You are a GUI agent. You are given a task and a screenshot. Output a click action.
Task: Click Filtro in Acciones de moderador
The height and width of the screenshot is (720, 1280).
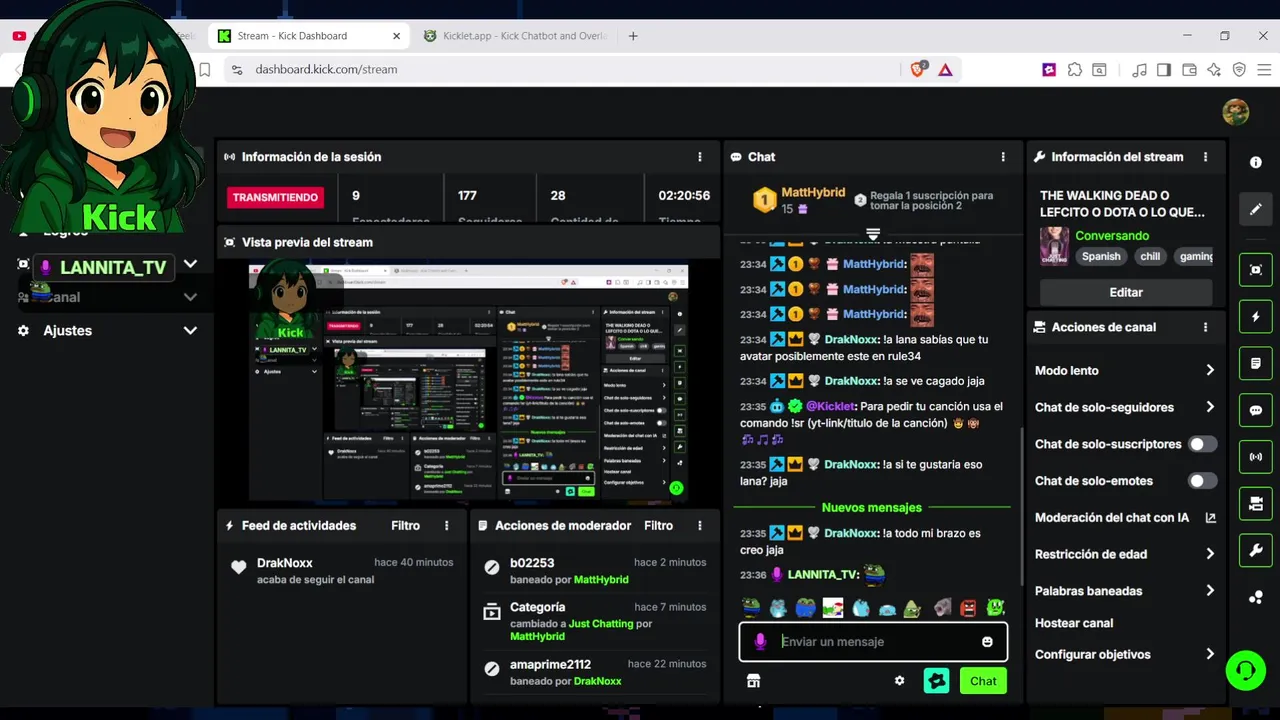click(658, 526)
